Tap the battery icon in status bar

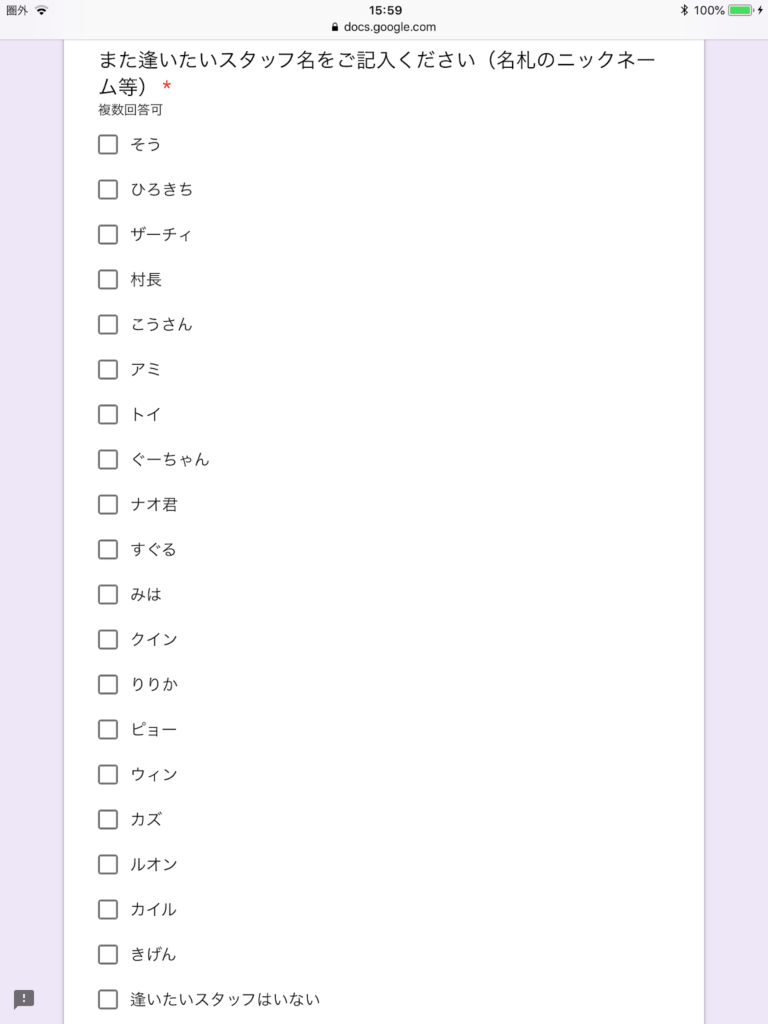tap(740, 10)
